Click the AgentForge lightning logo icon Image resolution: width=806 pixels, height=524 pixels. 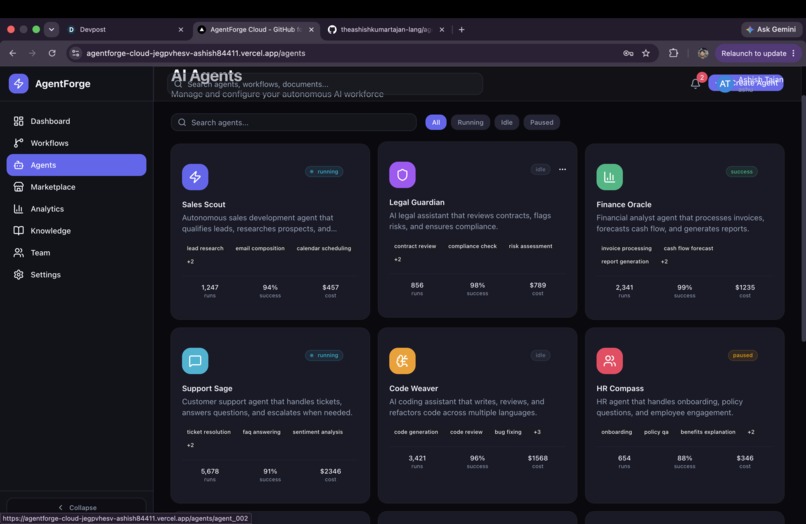pyautogui.click(x=19, y=83)
